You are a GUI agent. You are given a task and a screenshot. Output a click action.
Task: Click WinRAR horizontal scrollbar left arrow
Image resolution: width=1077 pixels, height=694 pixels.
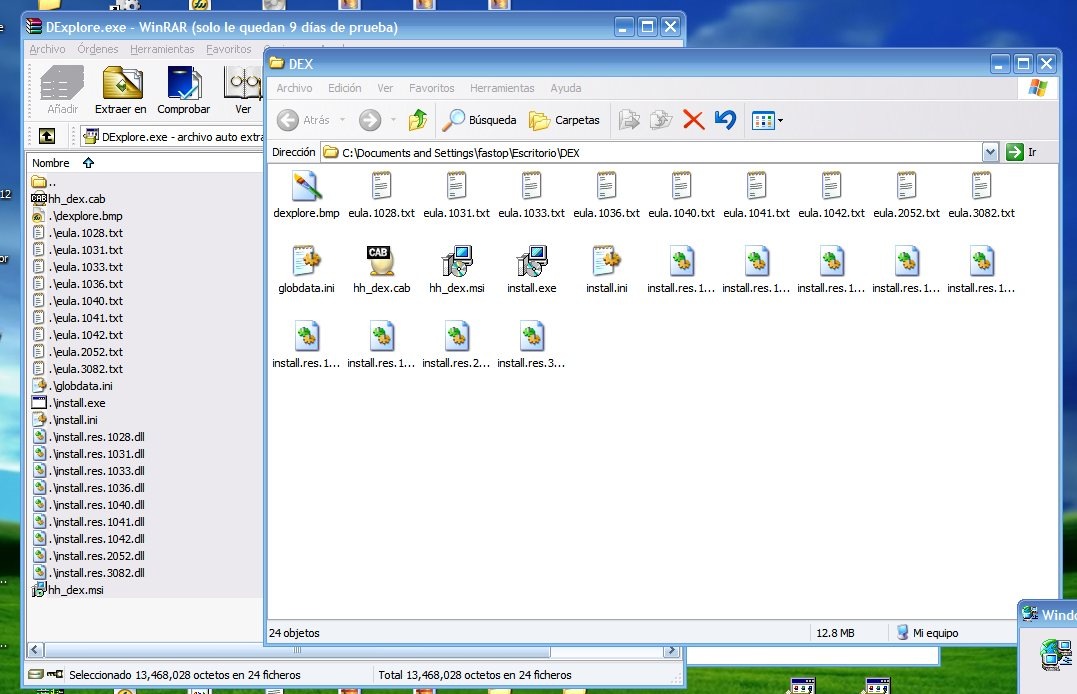click(x=36, y=649)
